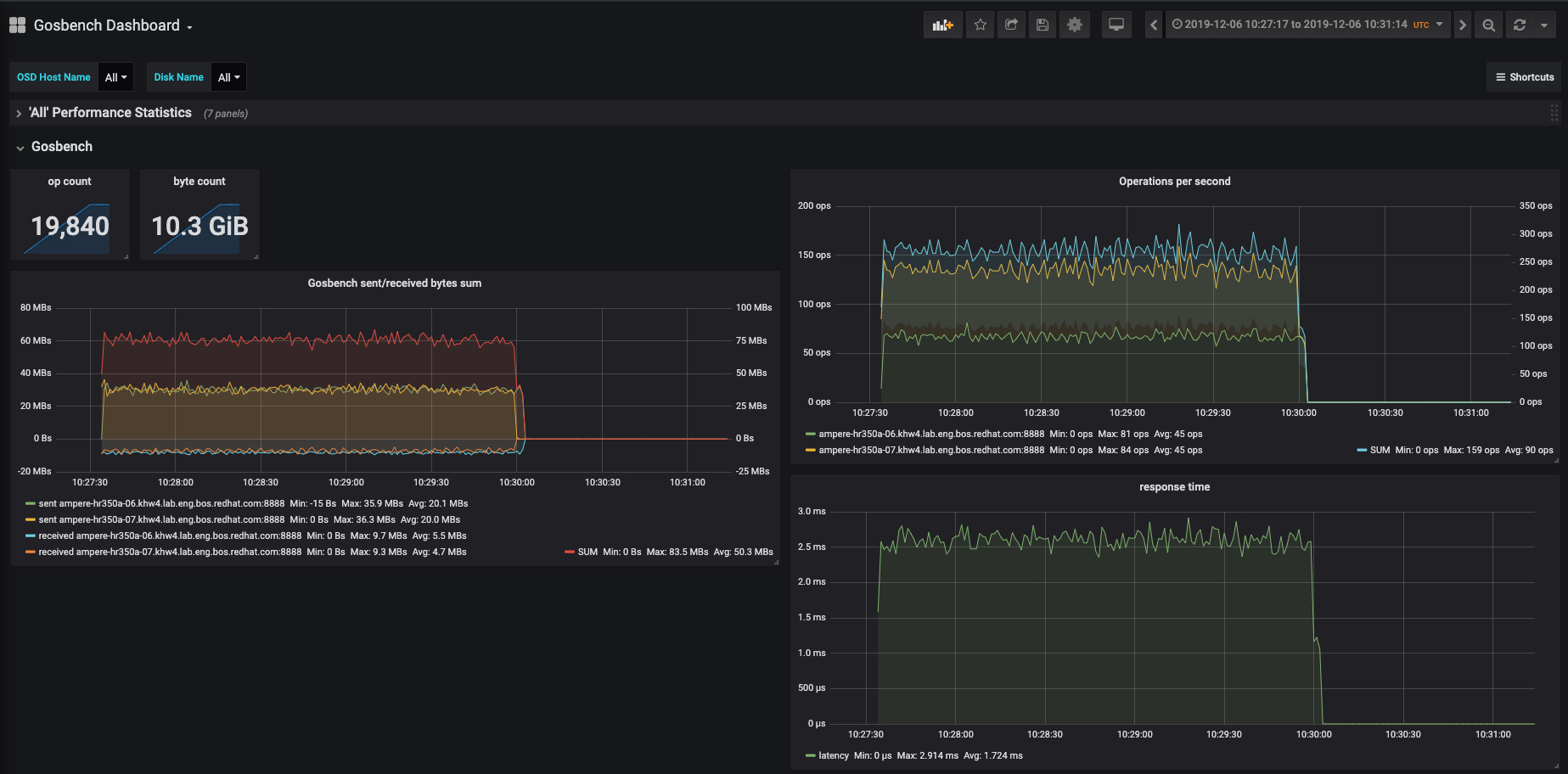Open the time range picker
Screen dimensions: 1568x774
point(1307,25)
